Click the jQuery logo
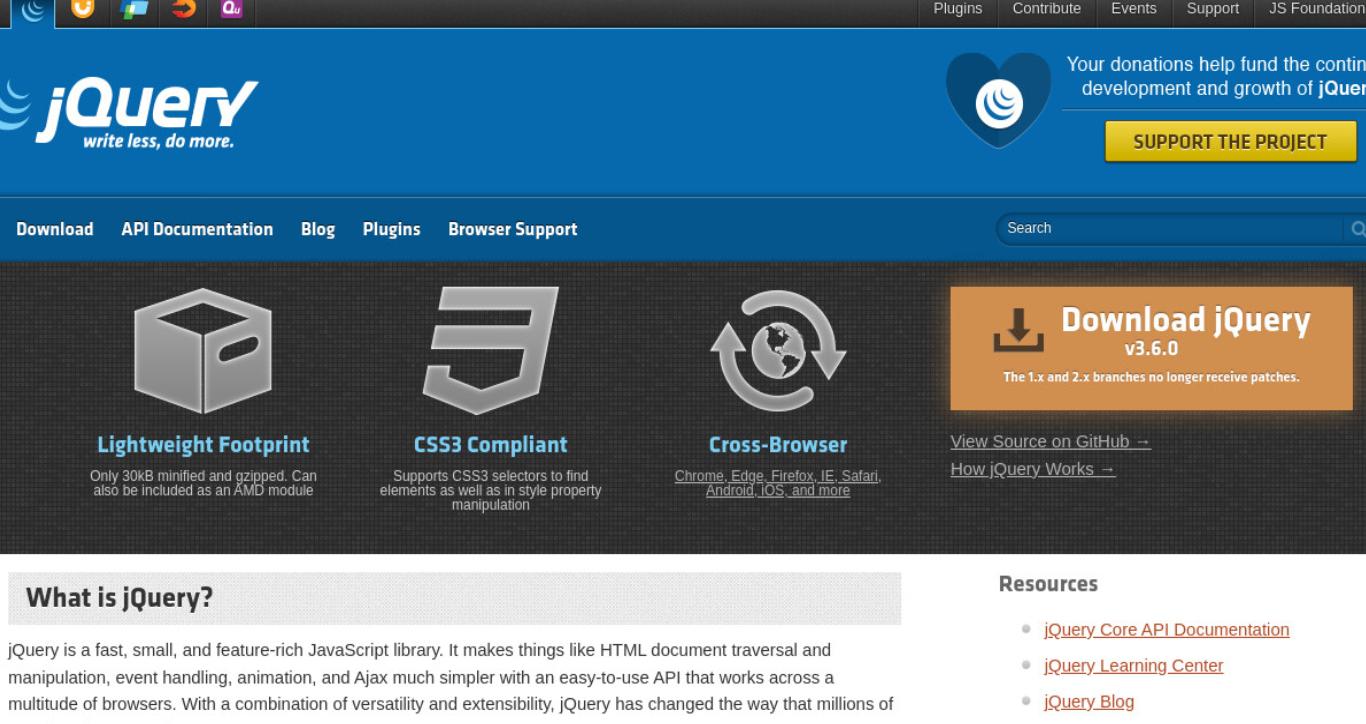The height and width of the screenshot is (724, 1366). (x=128, y=113)
